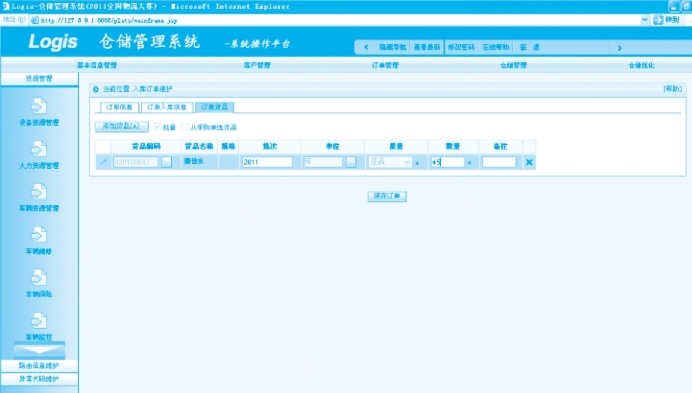The width and height of the screenshot is (692, 393).
Task: Open the 质量 quality dropdown
Action: point(390,162)
